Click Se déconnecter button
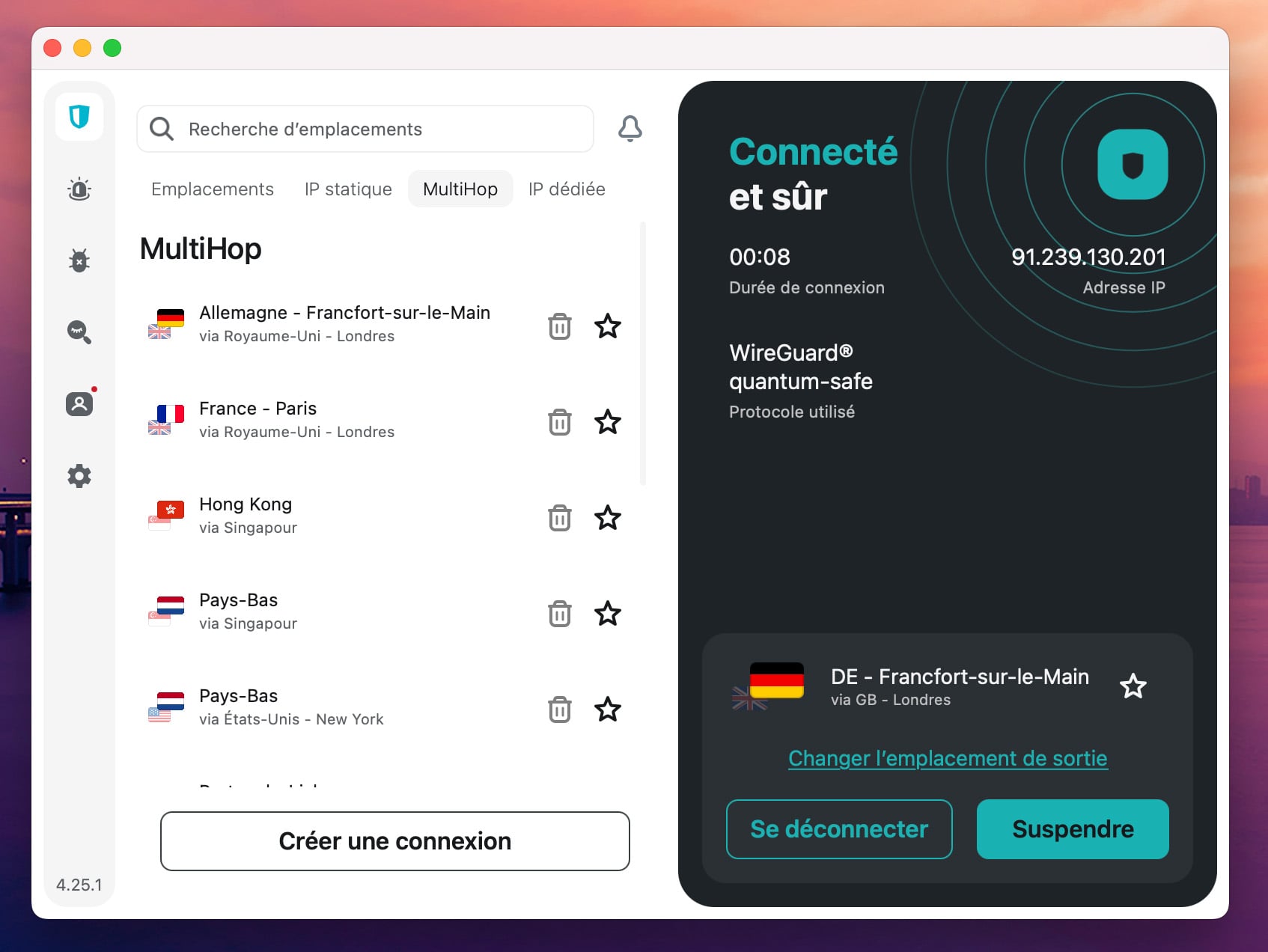Screen dimensions: 1268x952 point(839,829)
